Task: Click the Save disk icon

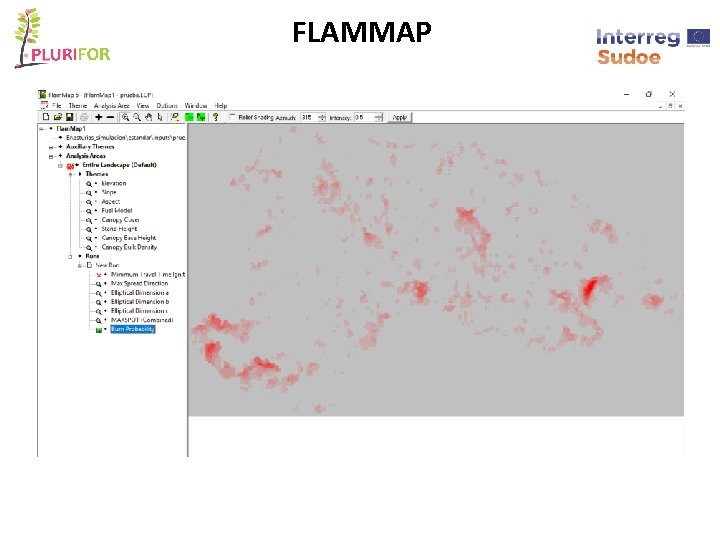Action: 69,117
